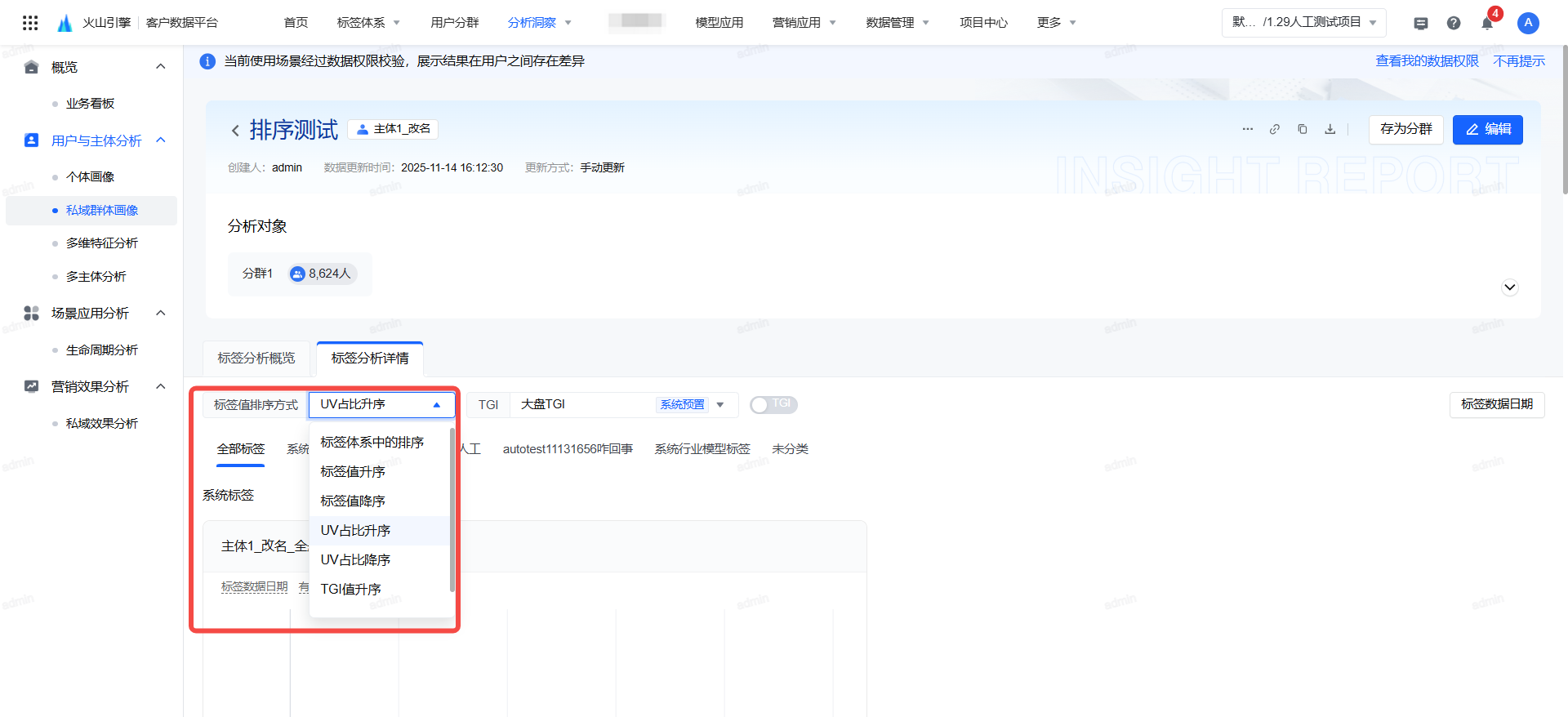Switch to 标签分析详情 tab
This screenshot has height=717, width=1568.
pos(370,358)
